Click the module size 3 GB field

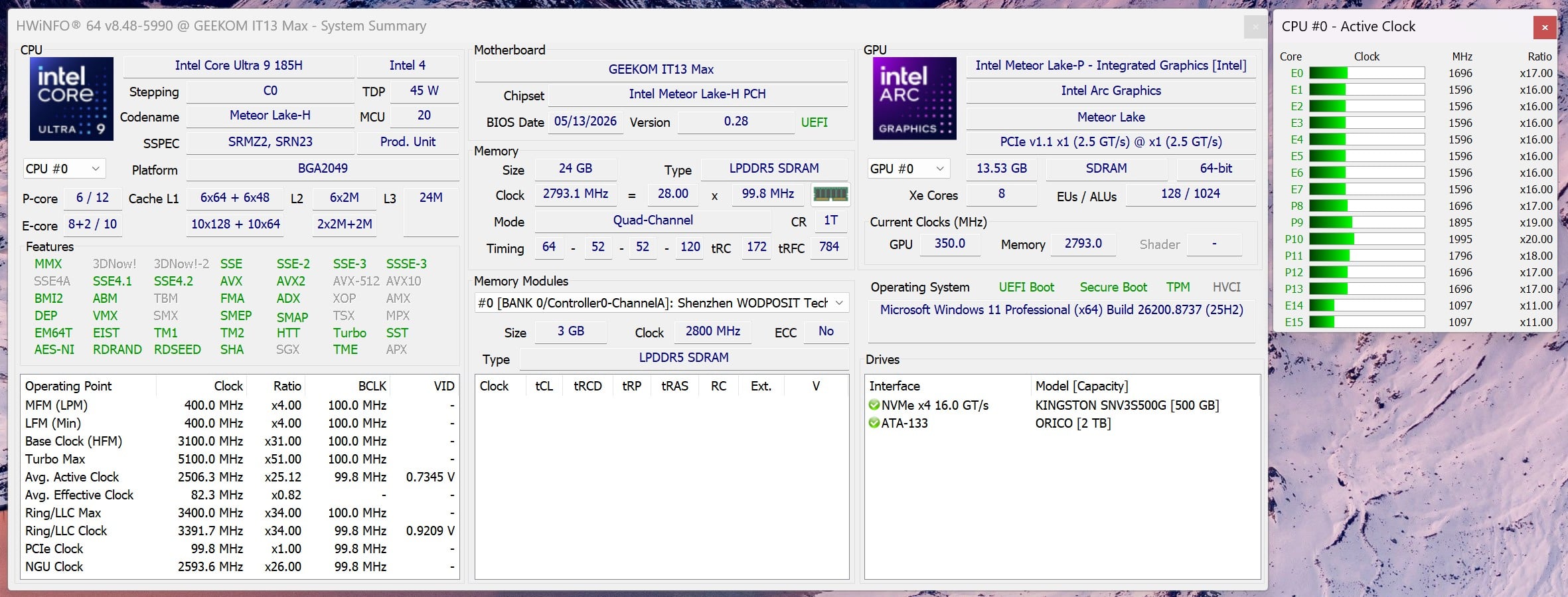[x=571, y=331]
